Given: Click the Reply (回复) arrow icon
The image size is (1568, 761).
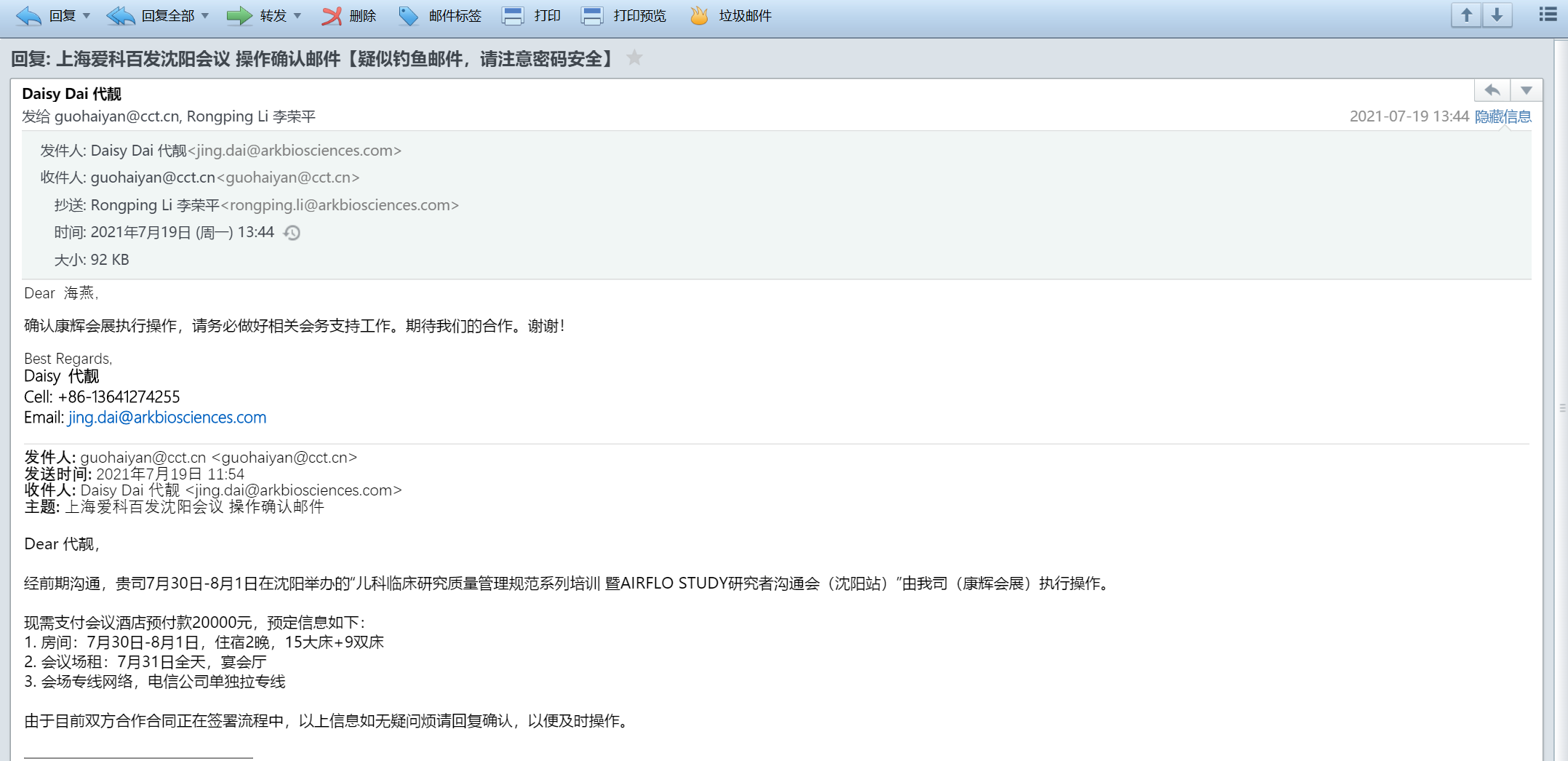Looking at the screenshot, I should coord(29,16).
